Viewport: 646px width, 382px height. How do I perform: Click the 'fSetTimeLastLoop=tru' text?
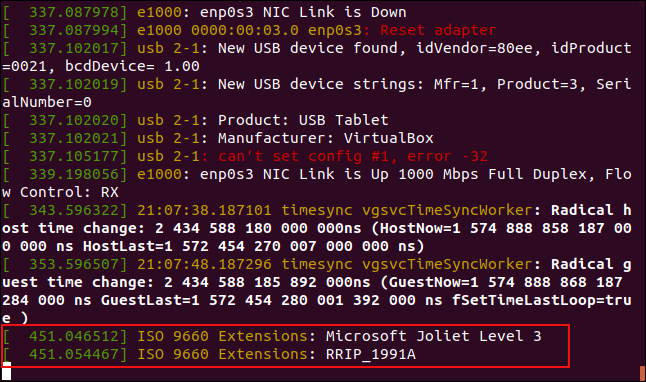coord(542,300)
